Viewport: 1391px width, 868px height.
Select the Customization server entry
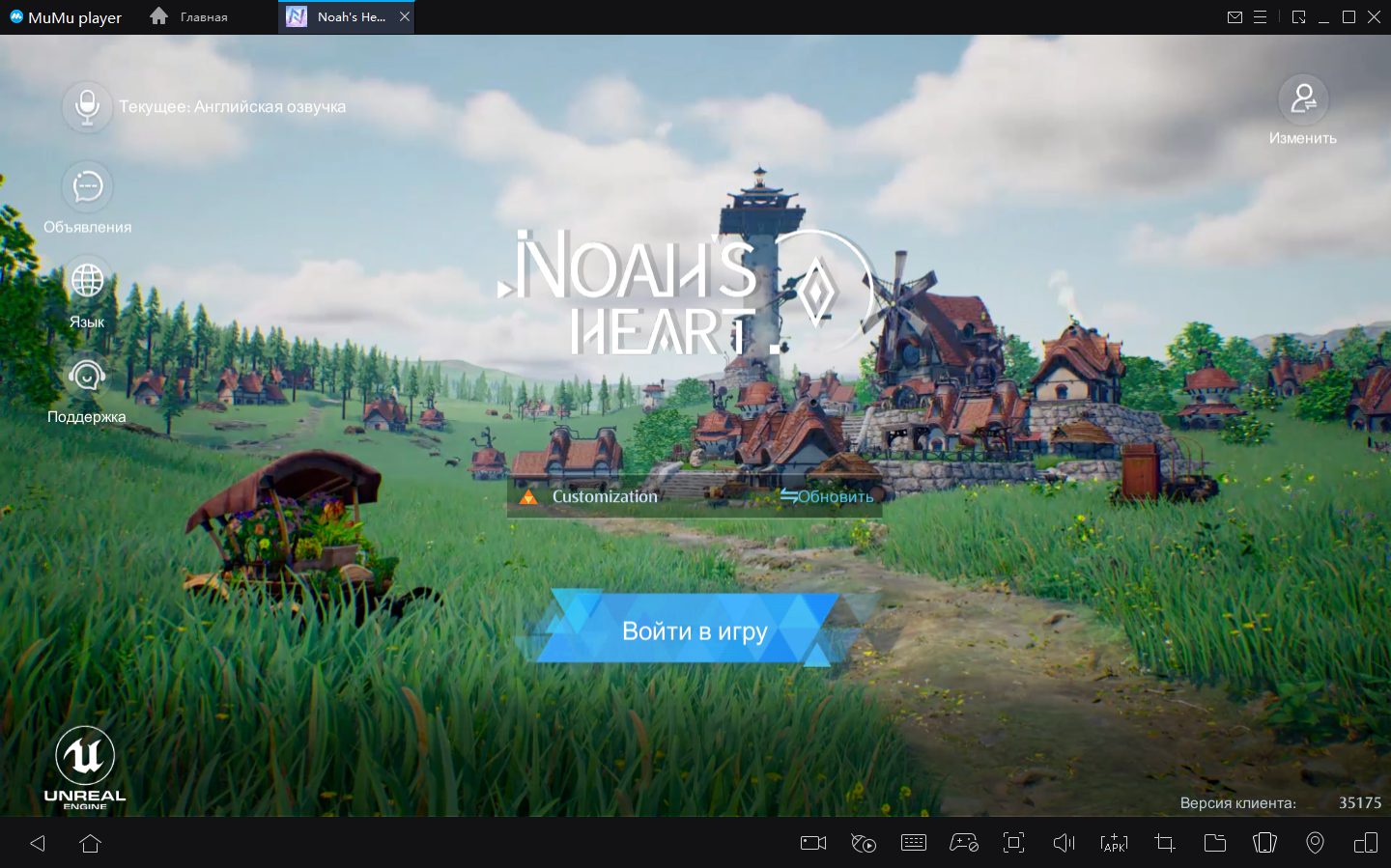[604, 496]
